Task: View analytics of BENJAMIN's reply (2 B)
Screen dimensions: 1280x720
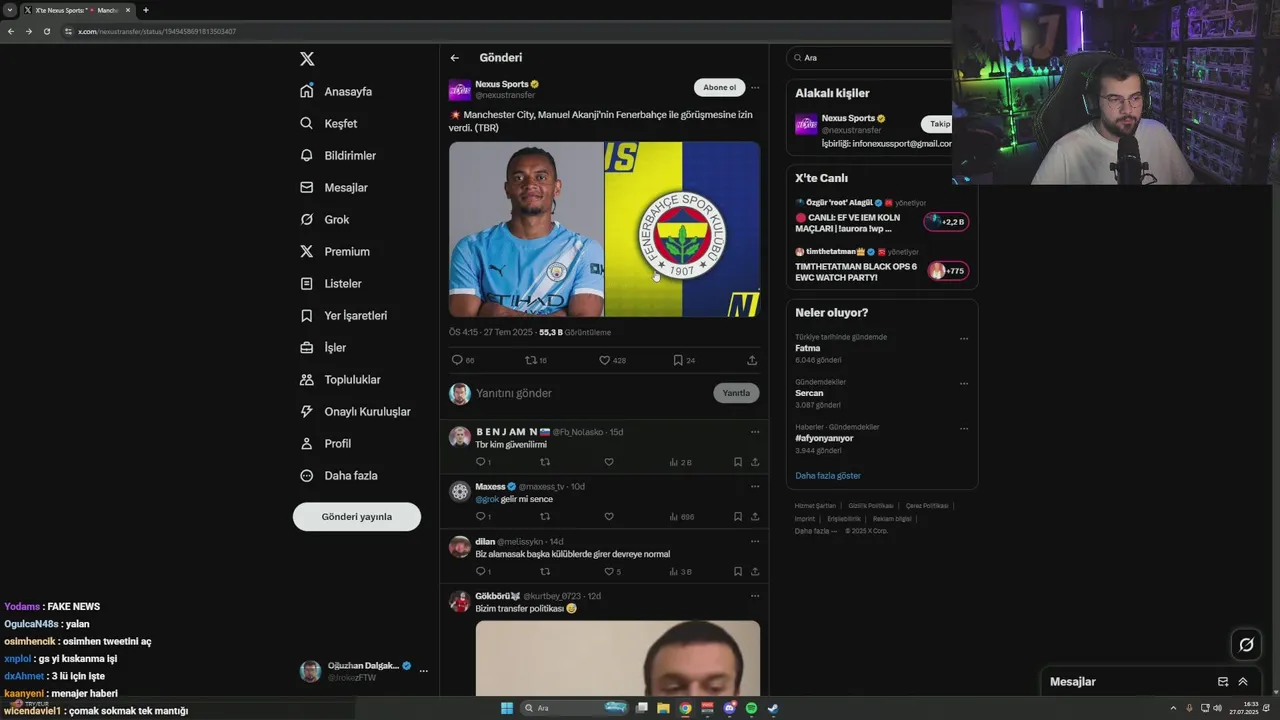Action: 680,462
